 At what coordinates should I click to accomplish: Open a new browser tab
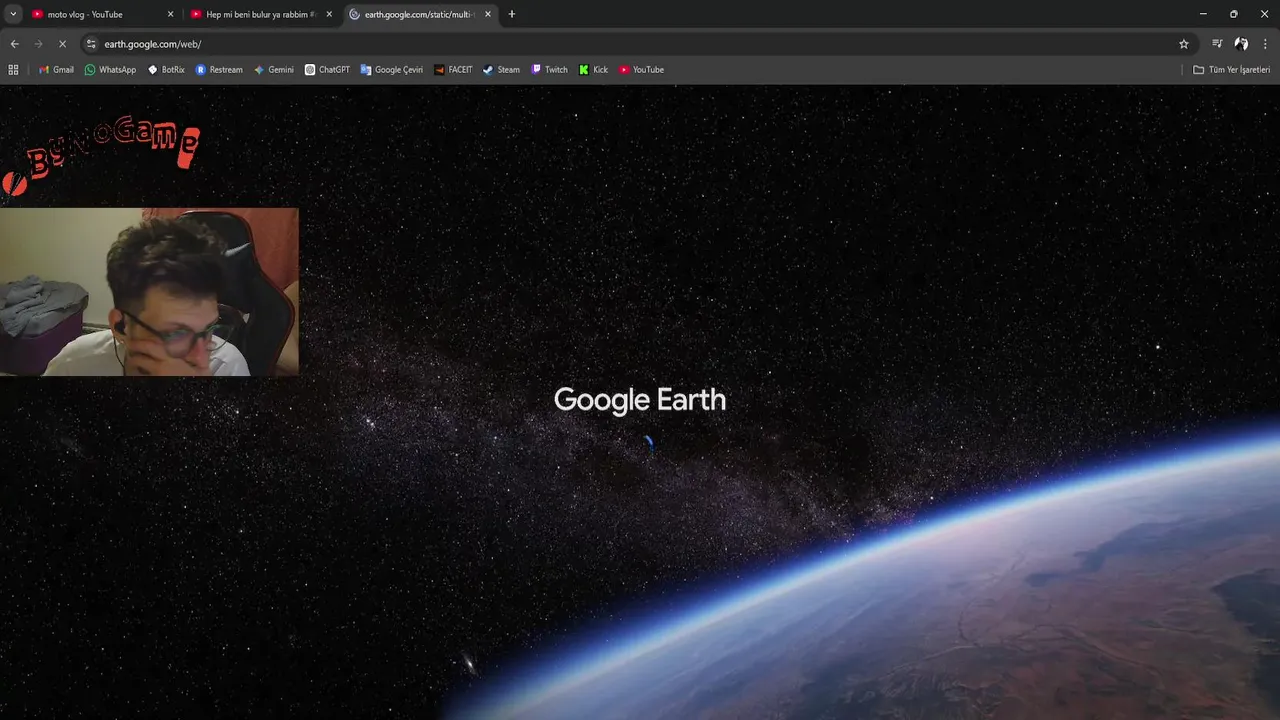coord(512,14)
